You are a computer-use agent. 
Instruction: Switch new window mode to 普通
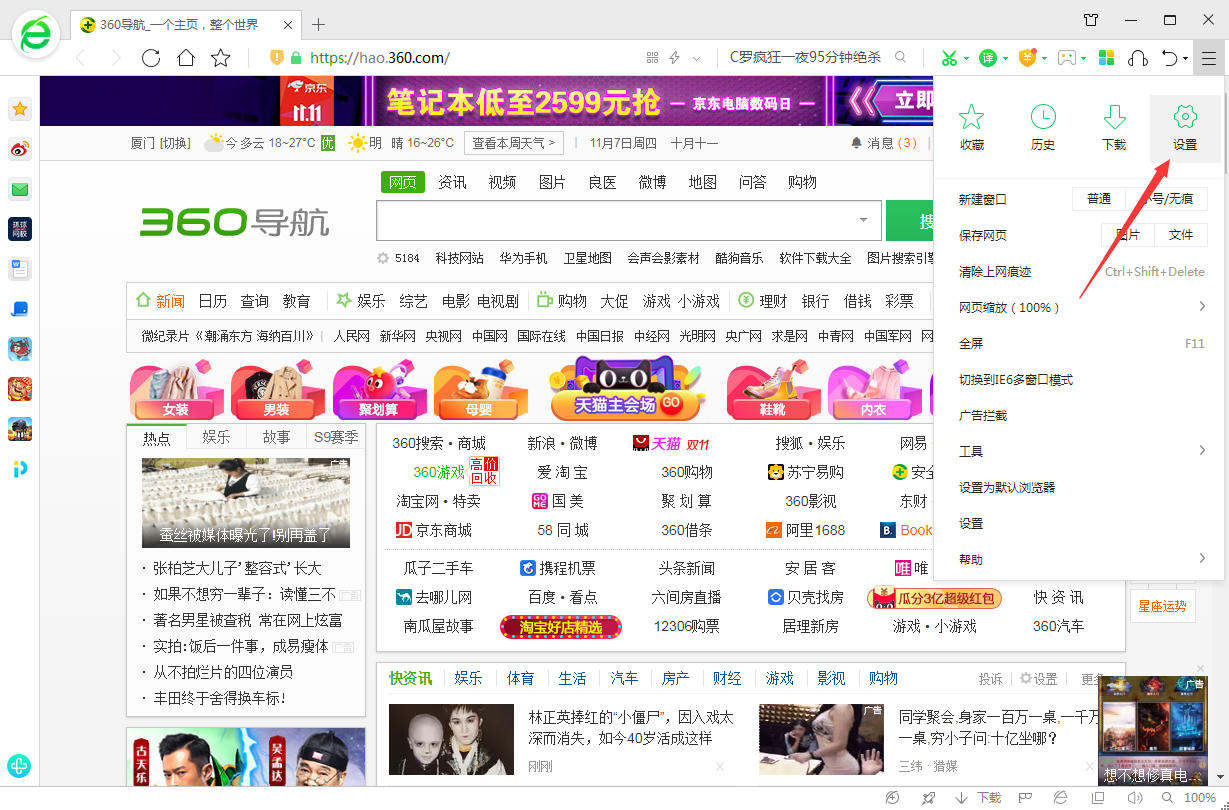pos(1098,198)
